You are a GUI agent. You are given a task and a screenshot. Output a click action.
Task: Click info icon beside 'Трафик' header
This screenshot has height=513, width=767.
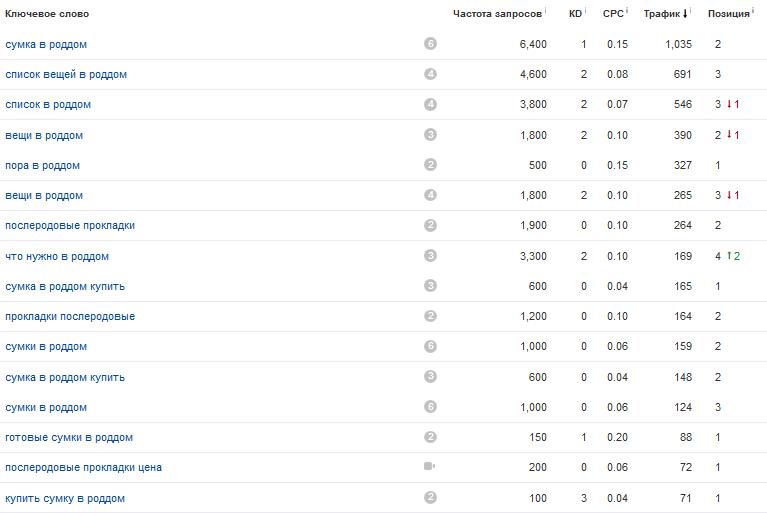point(690,10)
